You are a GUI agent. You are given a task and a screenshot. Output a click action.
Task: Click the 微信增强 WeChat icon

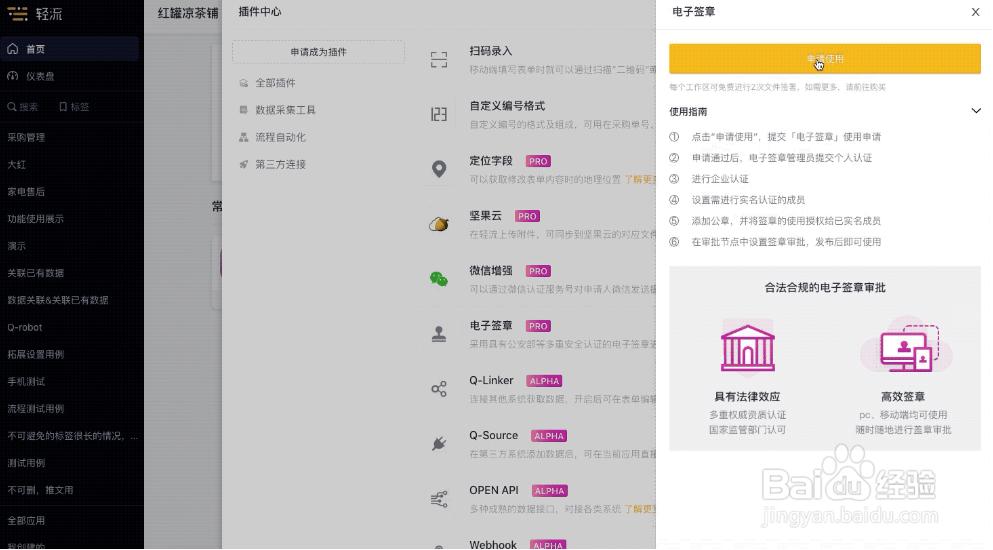click(x=439, y=279)
